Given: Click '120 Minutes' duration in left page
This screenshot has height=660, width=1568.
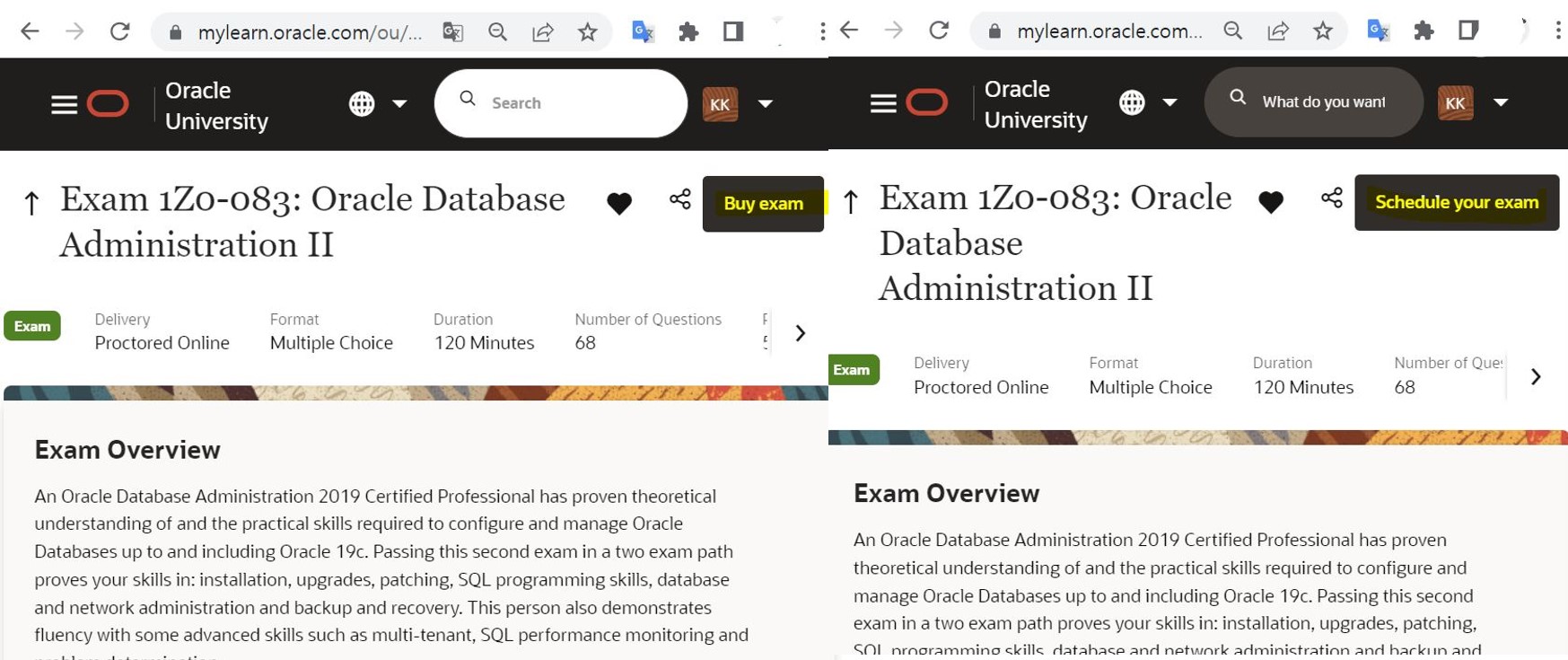Looking at the screenshot, I should pos(484,343).
